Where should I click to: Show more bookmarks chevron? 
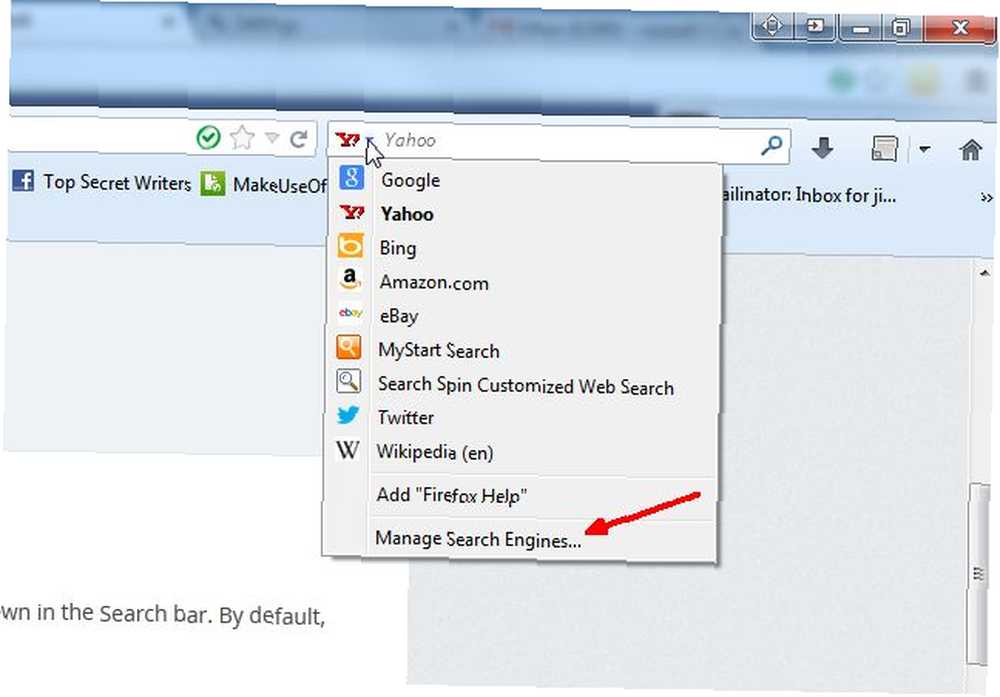coord(986,198)
